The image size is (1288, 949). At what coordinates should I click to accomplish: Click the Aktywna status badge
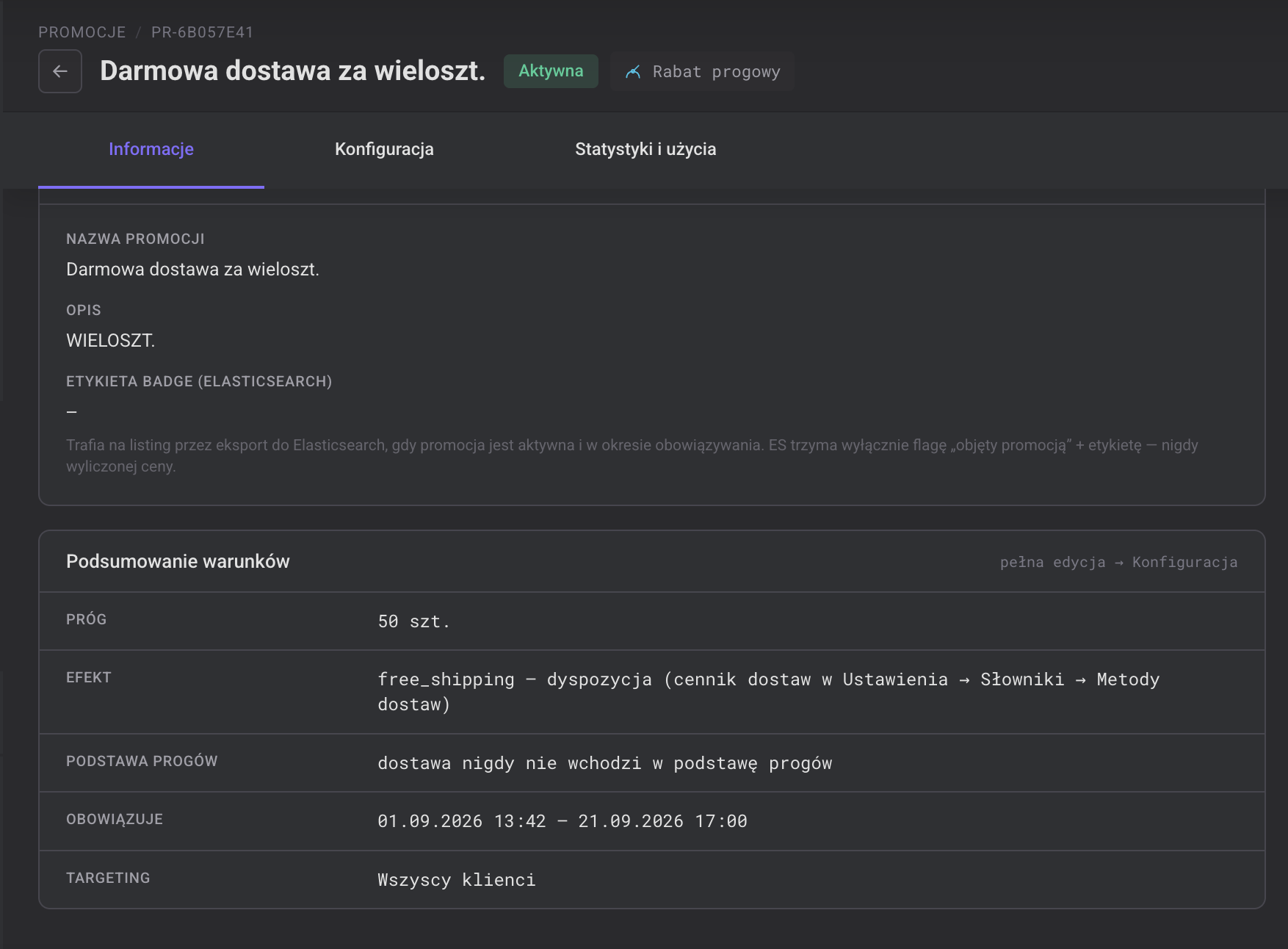click(551, 71)
